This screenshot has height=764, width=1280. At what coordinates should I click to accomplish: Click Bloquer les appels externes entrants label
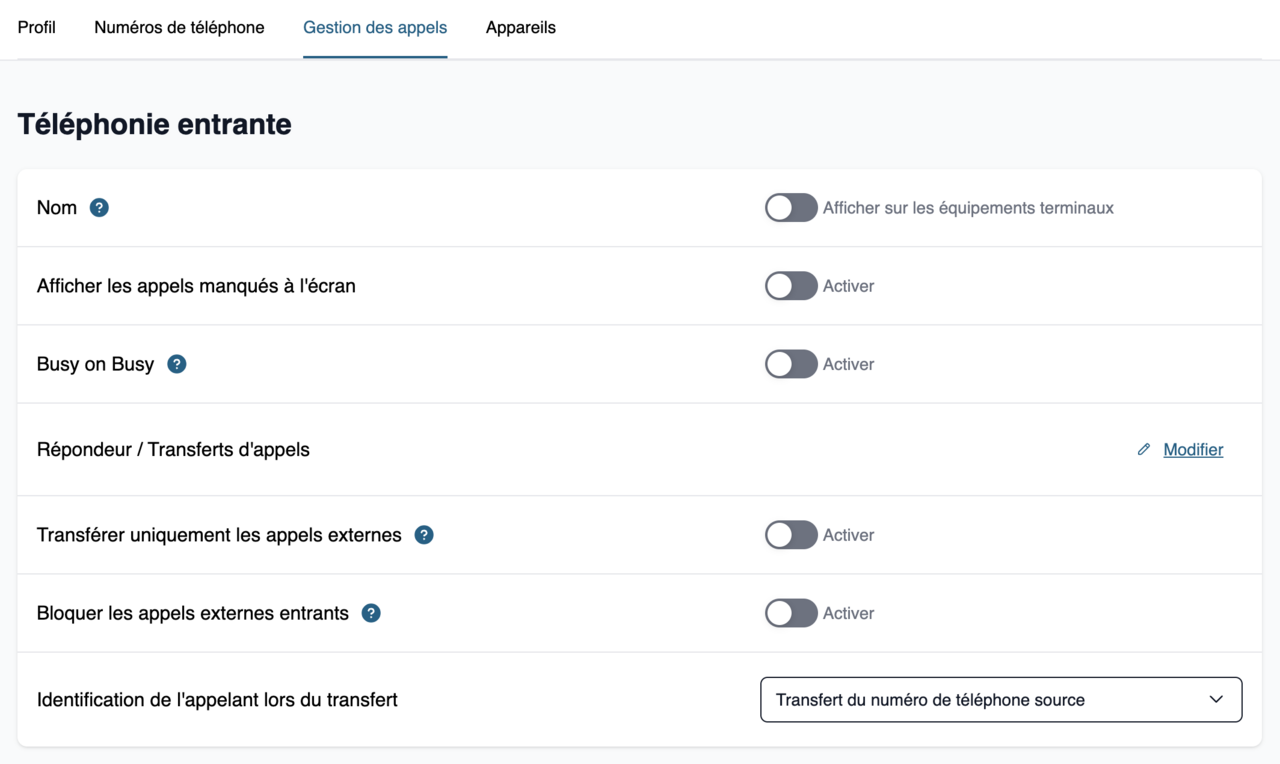click(193, 613)
